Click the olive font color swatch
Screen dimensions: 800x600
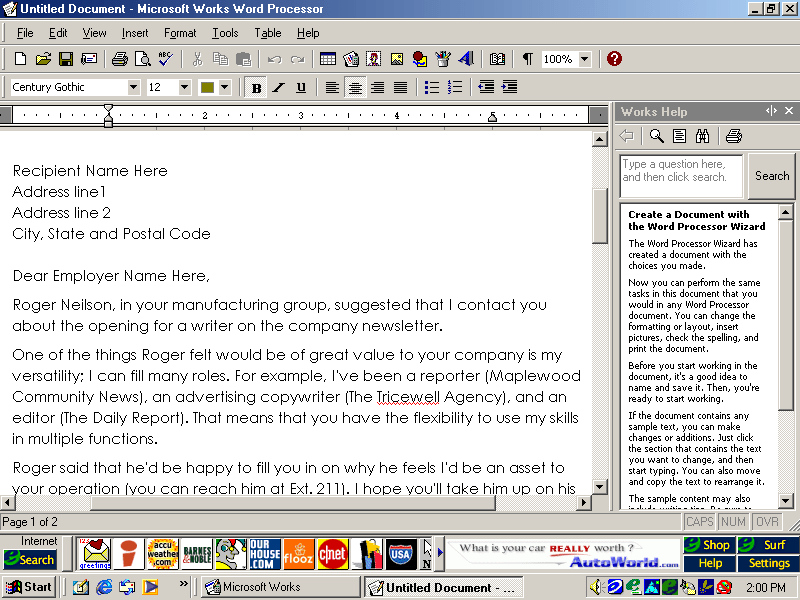click(208, 87)
